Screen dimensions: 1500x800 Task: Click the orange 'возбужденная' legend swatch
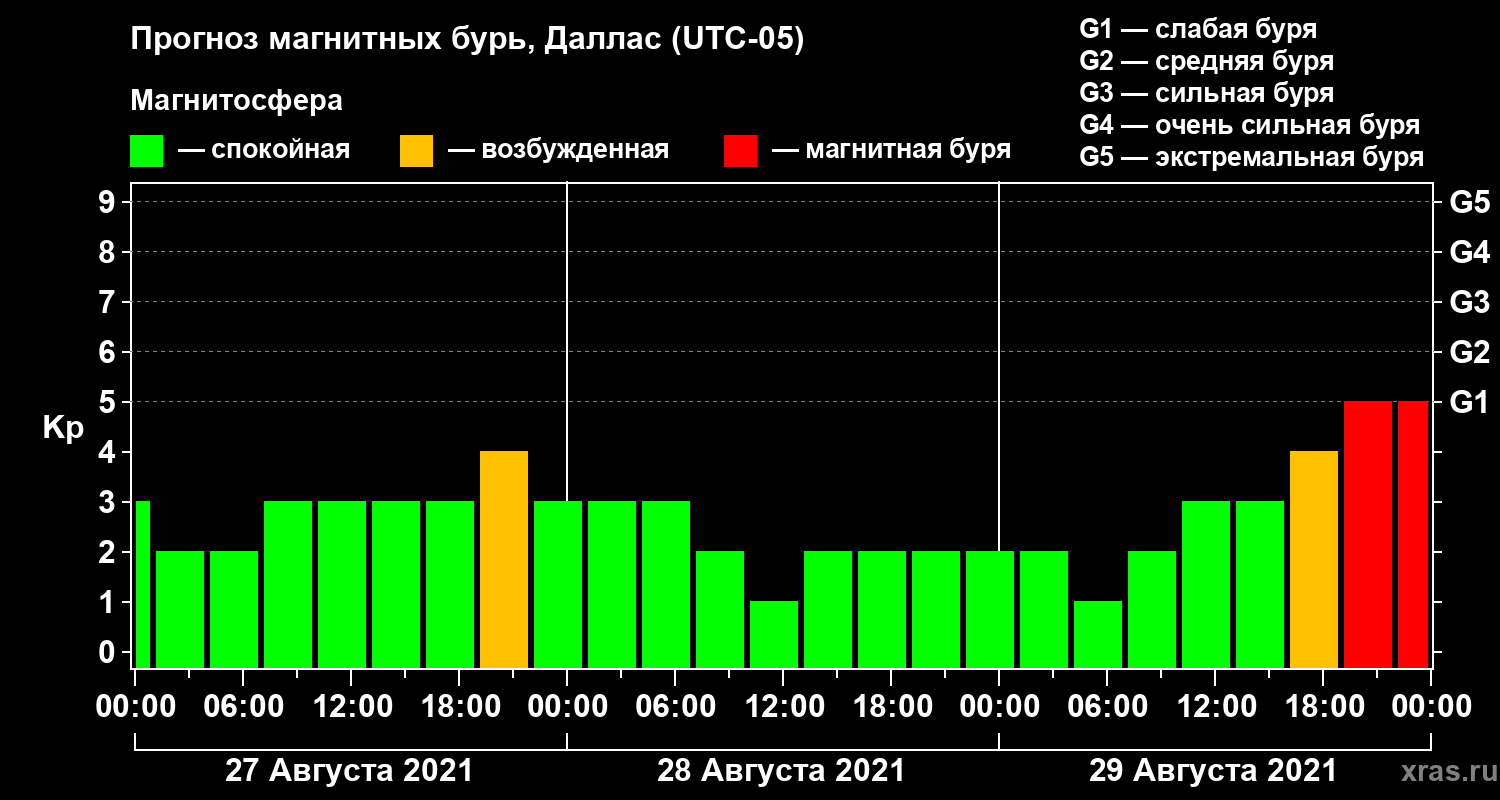click(417, 151)
